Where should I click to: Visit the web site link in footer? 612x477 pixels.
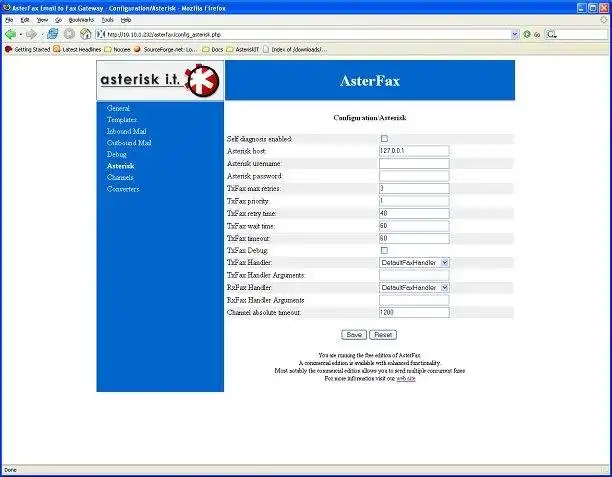point(406,379)
